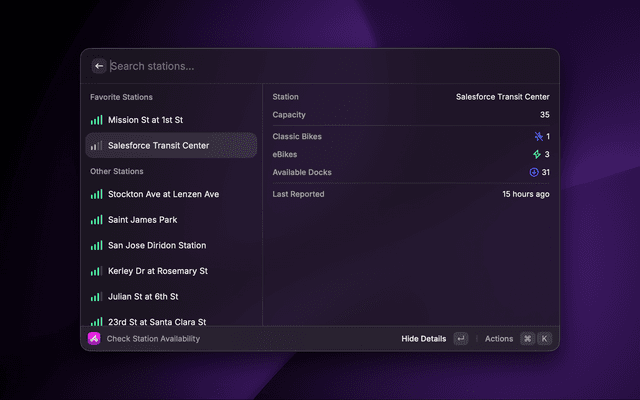Click the Available Docks icon
640x400 pixels.
[x=535, y=172]
